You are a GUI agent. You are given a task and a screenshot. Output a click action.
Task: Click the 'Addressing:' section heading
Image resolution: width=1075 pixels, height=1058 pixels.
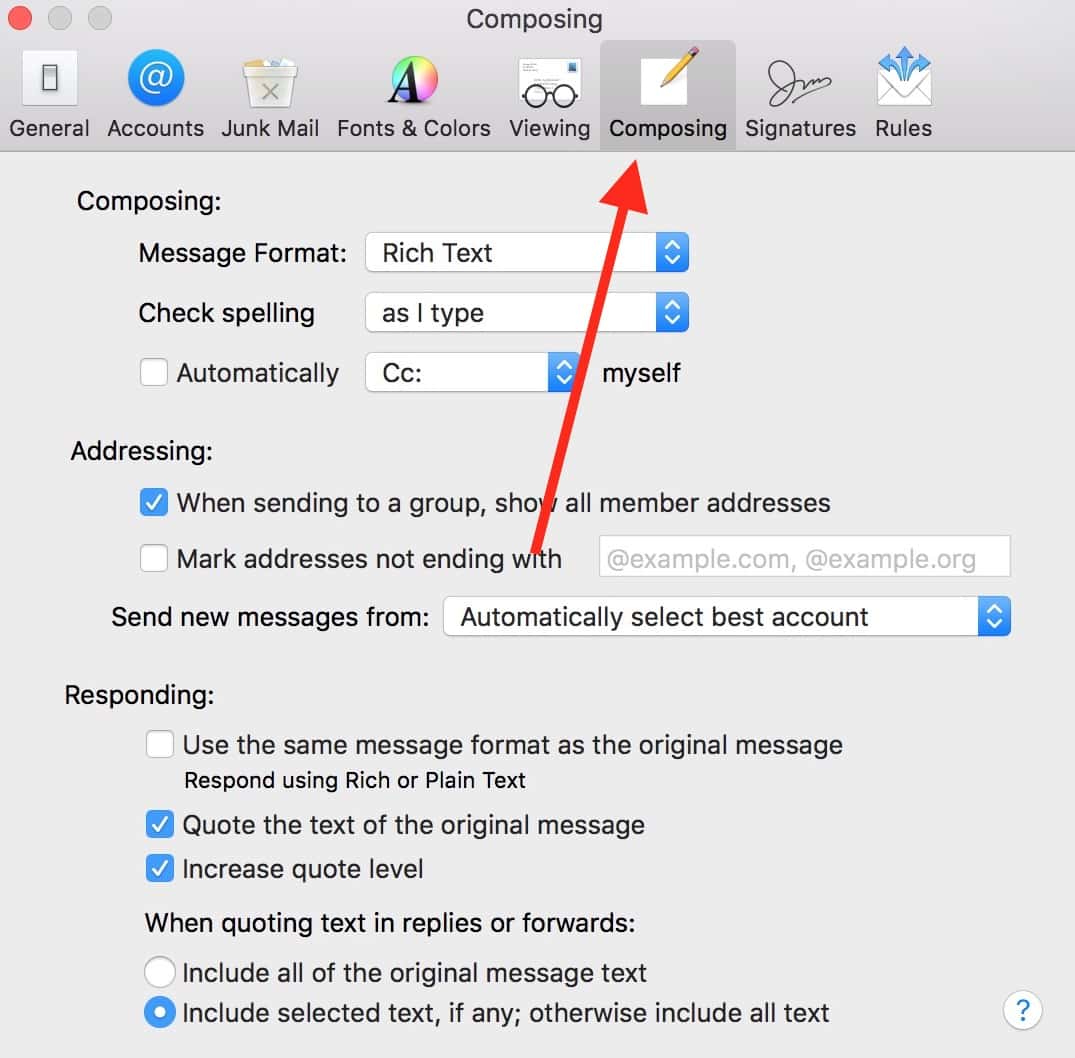coord(142,450)
